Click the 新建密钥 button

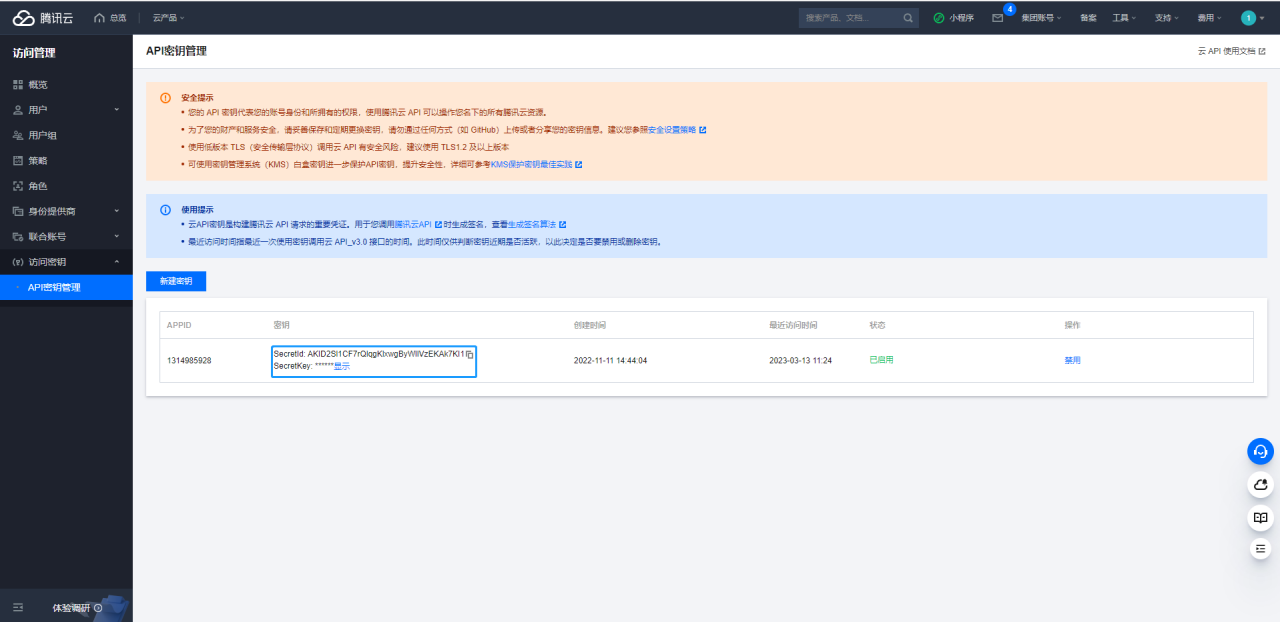click(176, 281)
